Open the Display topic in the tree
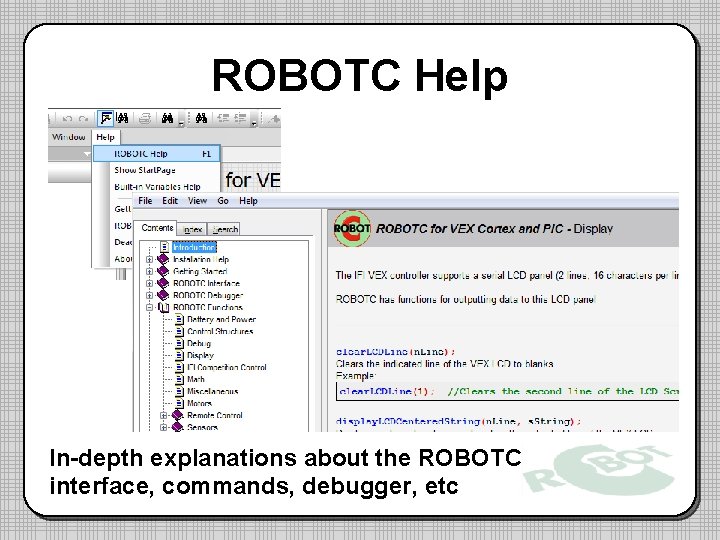The height and width of the screenshot is (540, 720). click(200, 355)
